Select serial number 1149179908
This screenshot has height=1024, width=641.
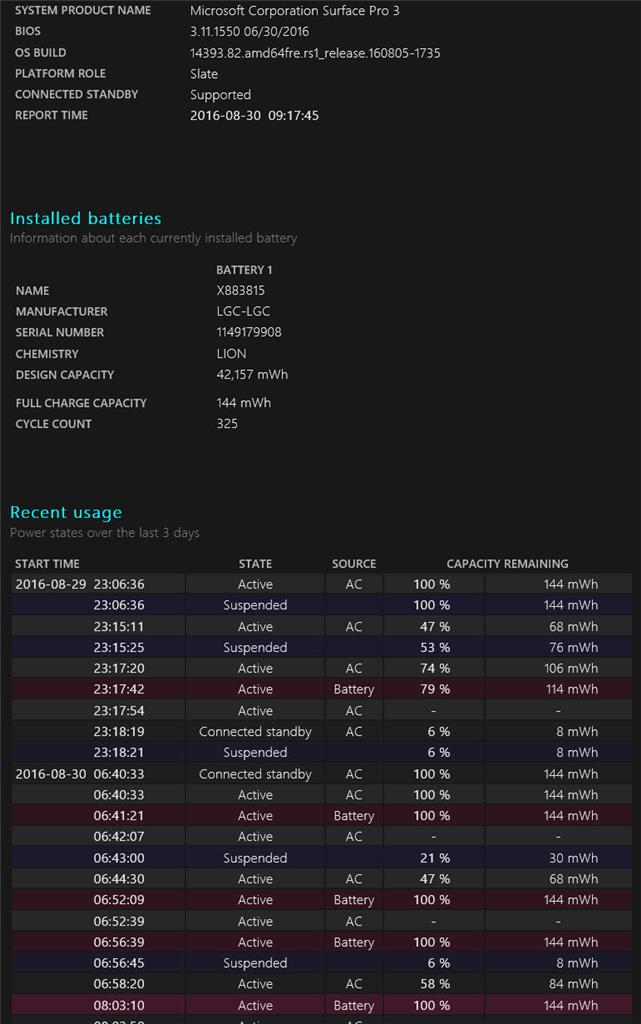click(249, 332)
